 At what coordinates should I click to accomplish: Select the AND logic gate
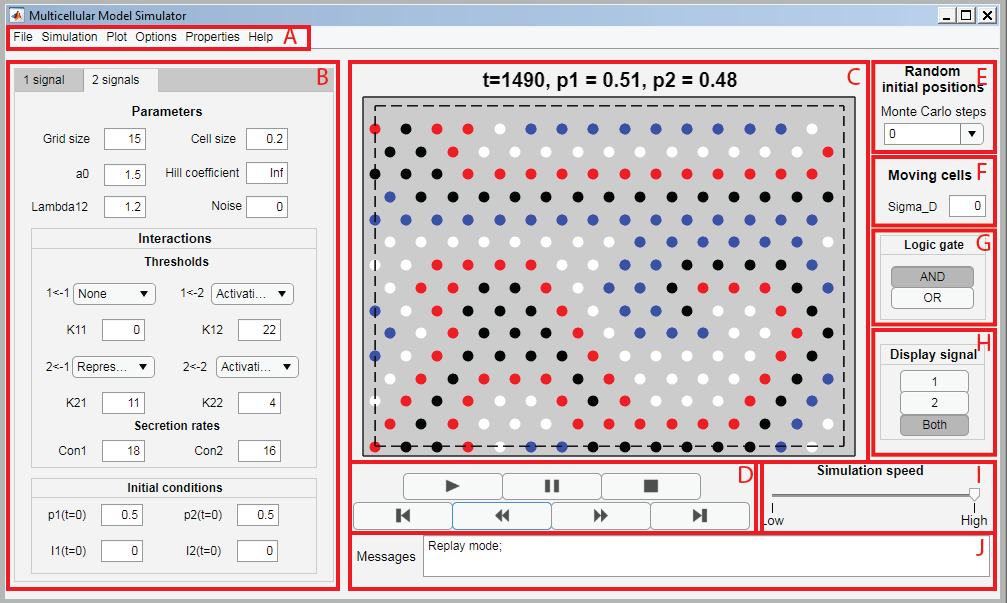click(932, 277)
